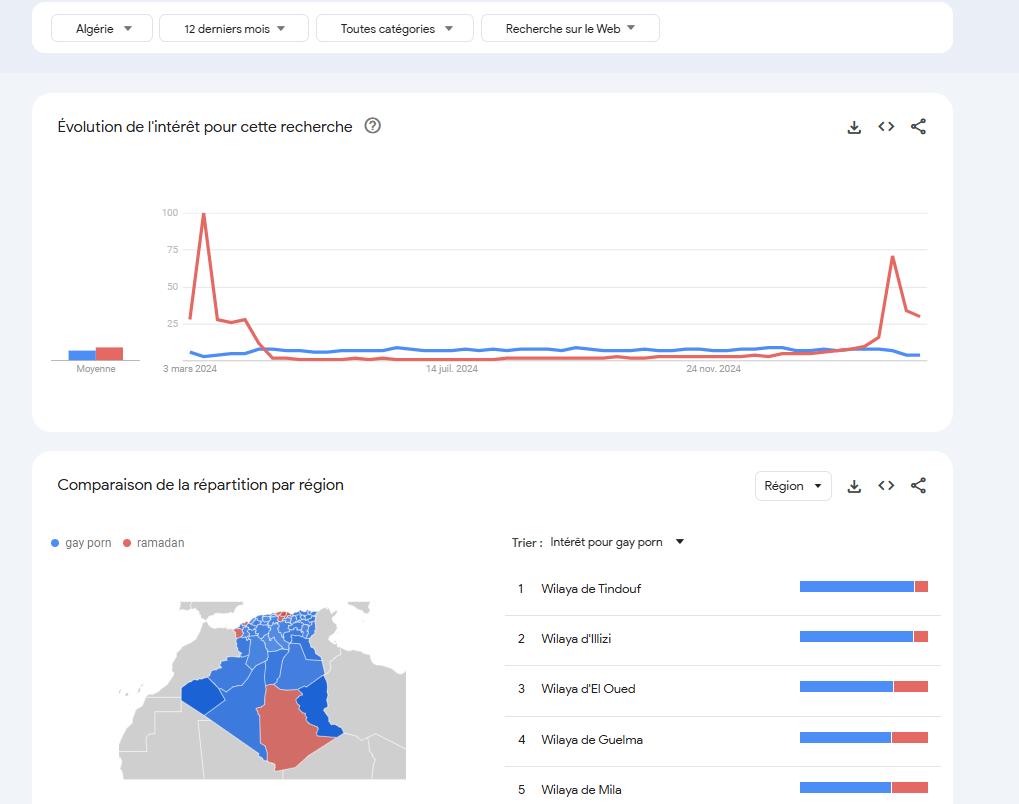Image resolution: width=1019 pixels, height=804 pixels.
Task: Download the interest over time chart data
Action: 854,127
